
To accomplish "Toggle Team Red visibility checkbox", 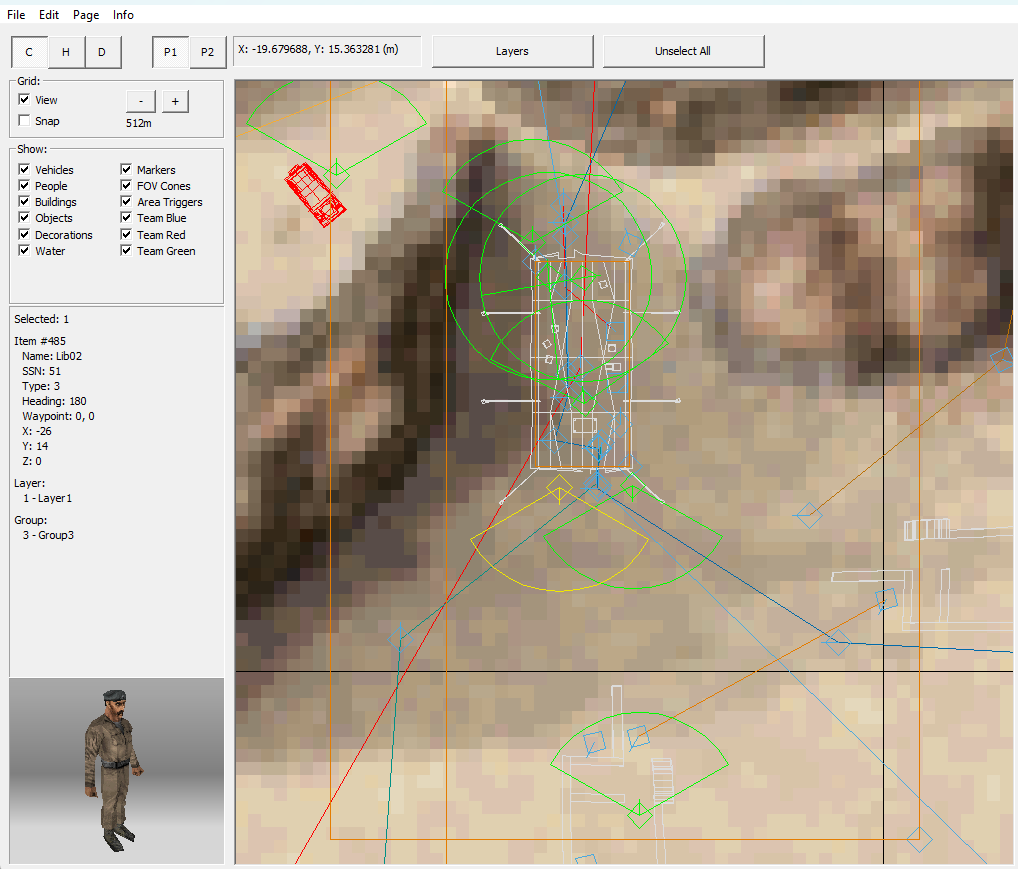I will point(126,234).
